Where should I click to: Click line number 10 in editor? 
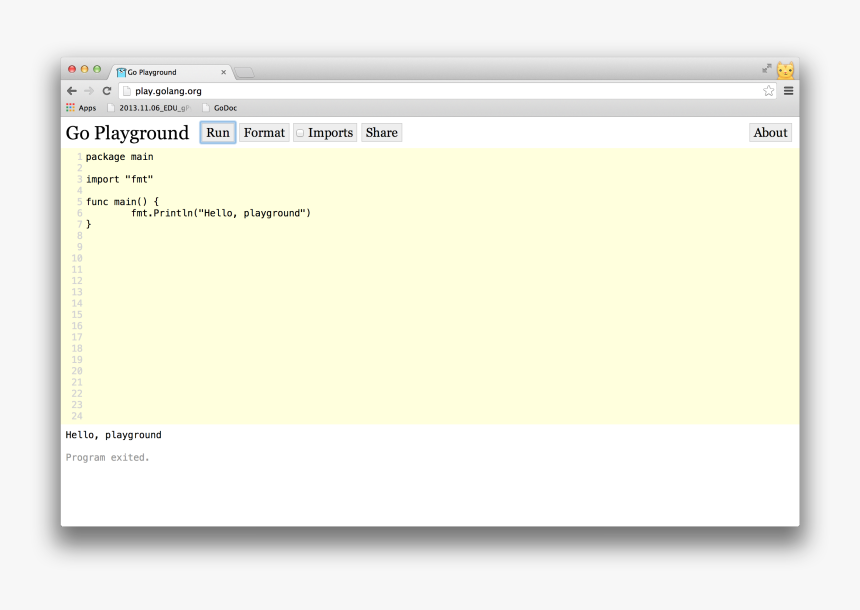pyautogui.click(x=77, y=258)
